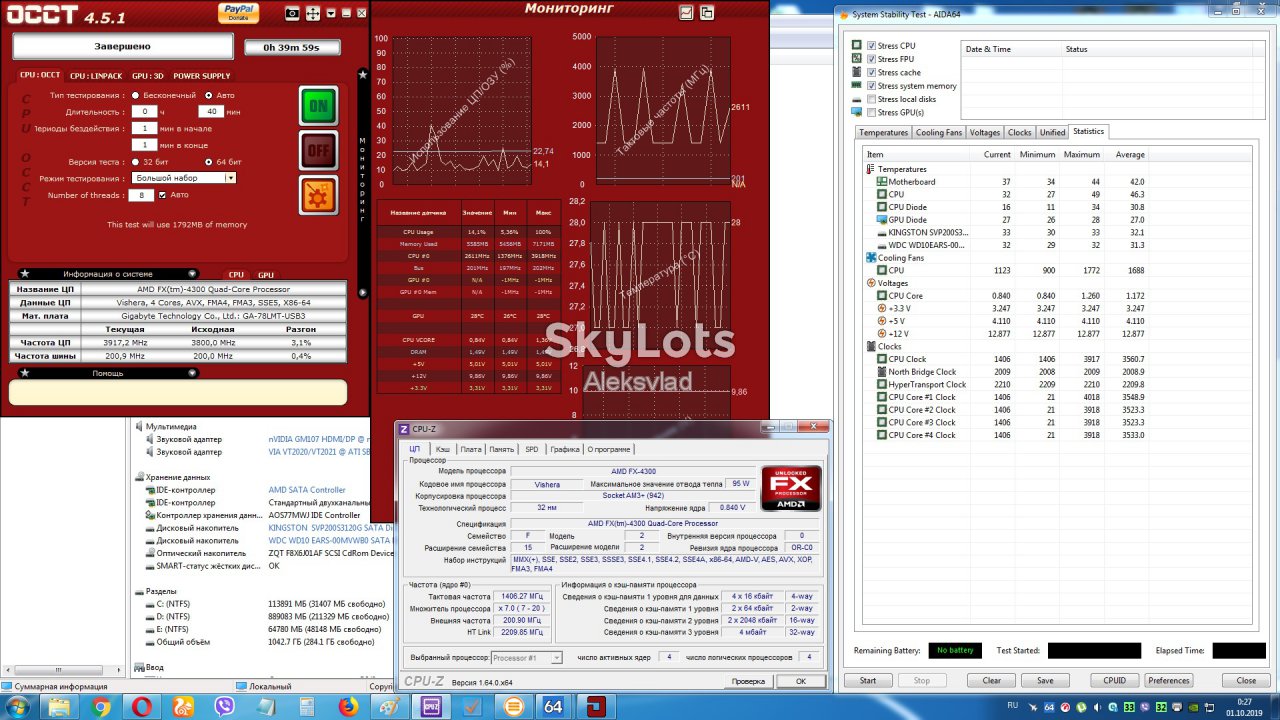Viewport: 1280px width, 720px height.
Task: Uncheck Stress FPU in AIDA64
Action: pos(872,59)
